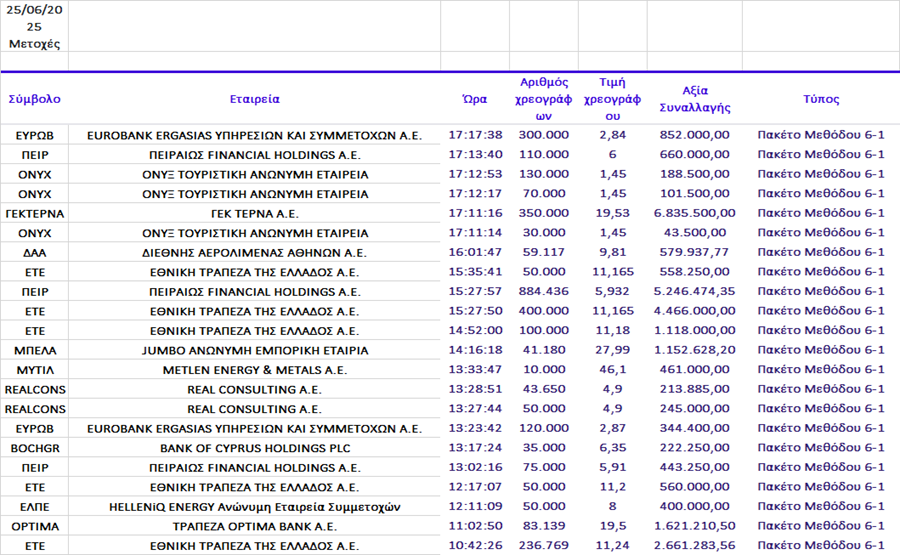Click the ΔΑΑ symbol cell

click(x=34, y=253)
